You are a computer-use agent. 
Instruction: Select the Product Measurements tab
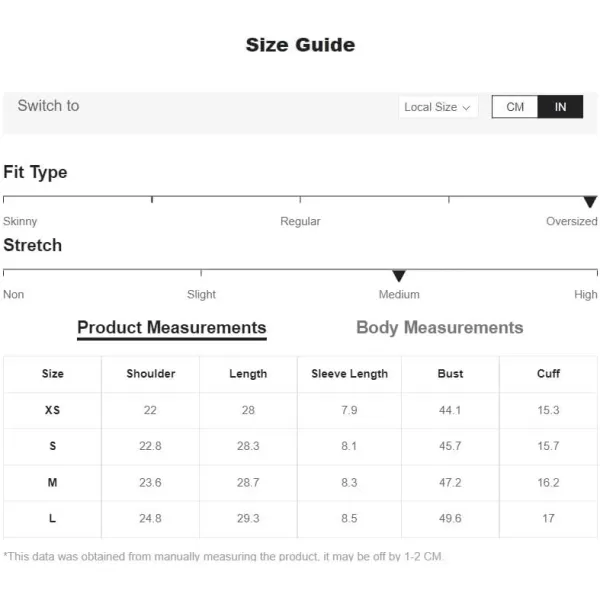tap(172, 328)
